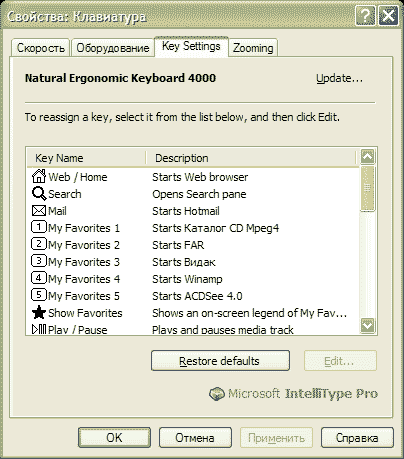Click the 'Starts Видак' description

point(184,262)
